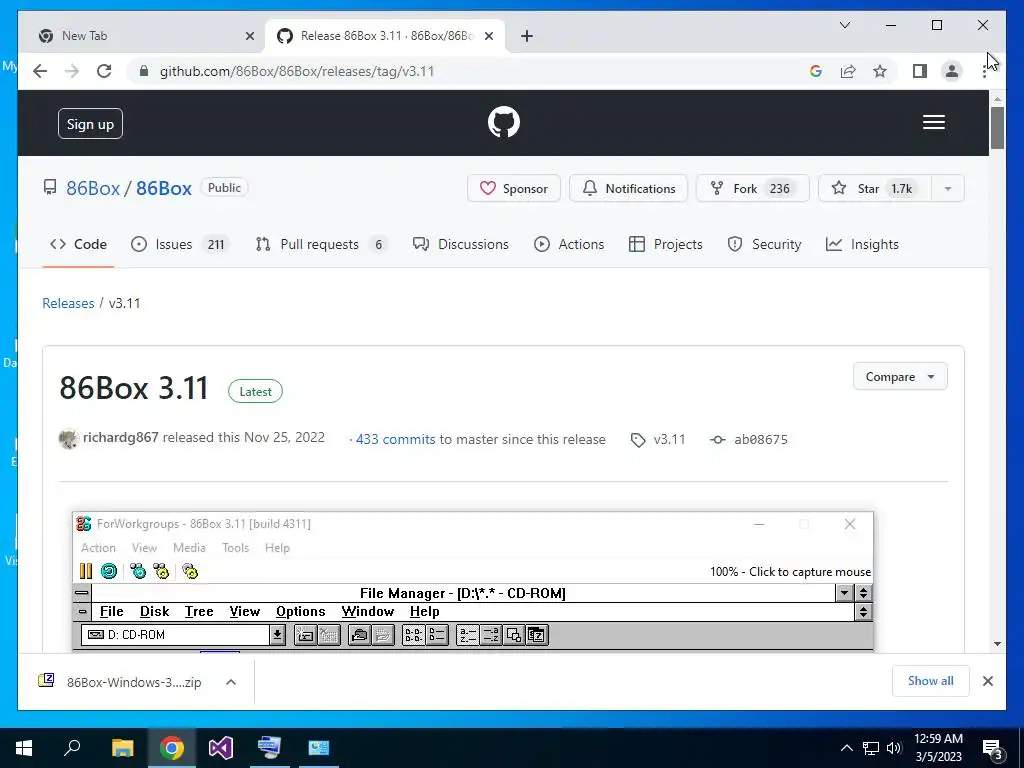
Task: Expand the Star list dropdown arrow
Action: tap(948, 189)
